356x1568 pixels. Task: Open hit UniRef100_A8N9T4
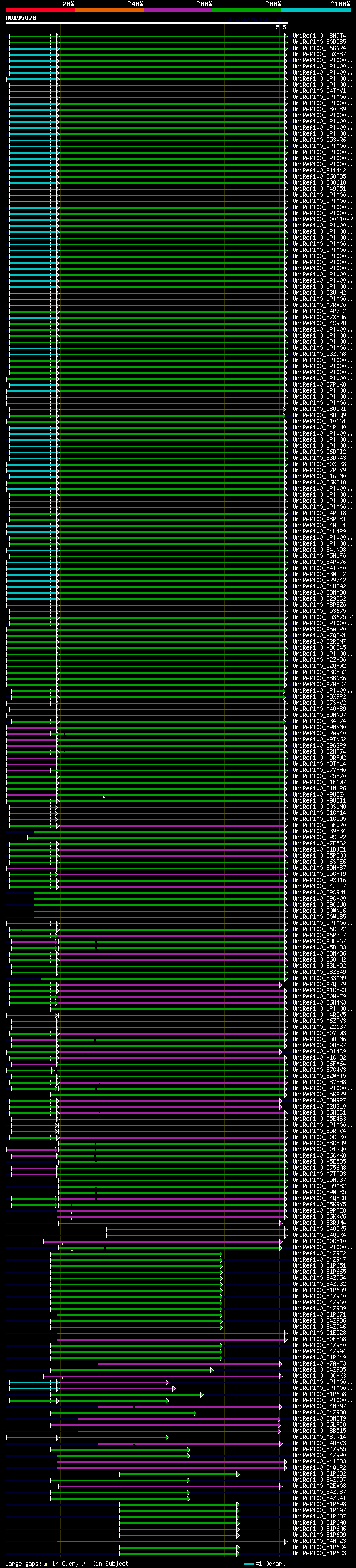319,36
